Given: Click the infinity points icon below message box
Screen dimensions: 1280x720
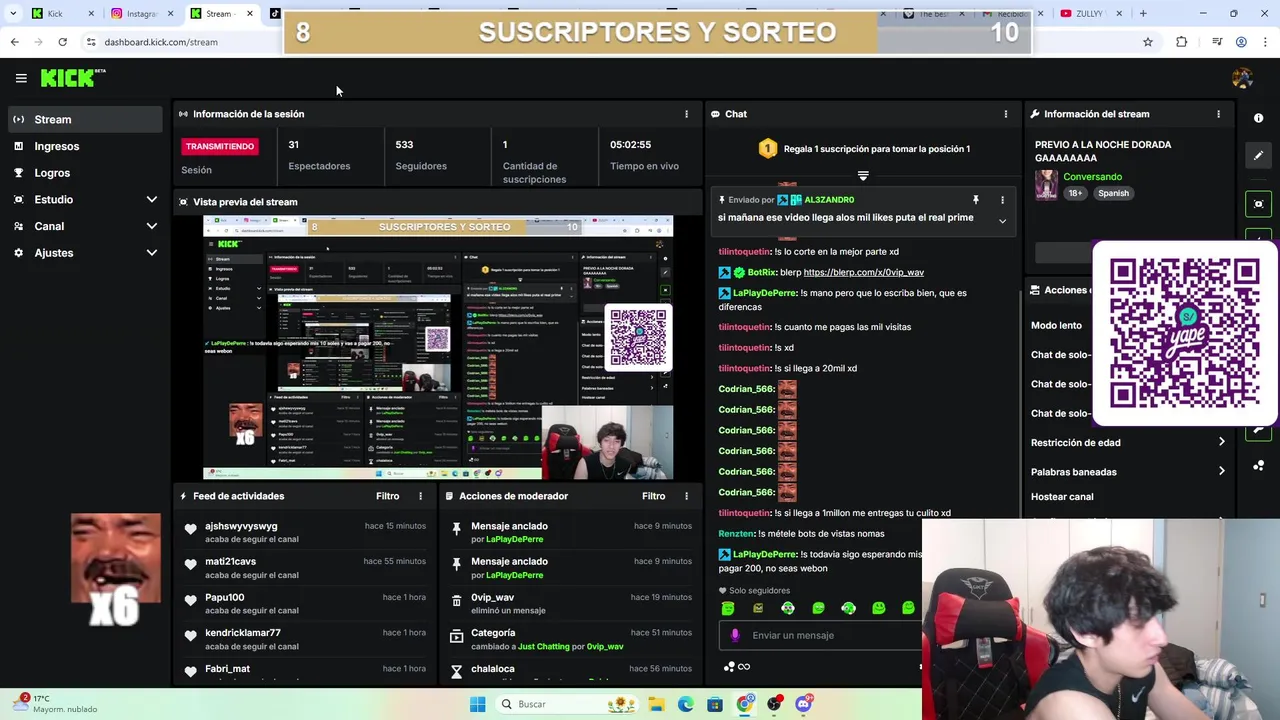Looking at the screenshot, I should click(x=737, y=667).
